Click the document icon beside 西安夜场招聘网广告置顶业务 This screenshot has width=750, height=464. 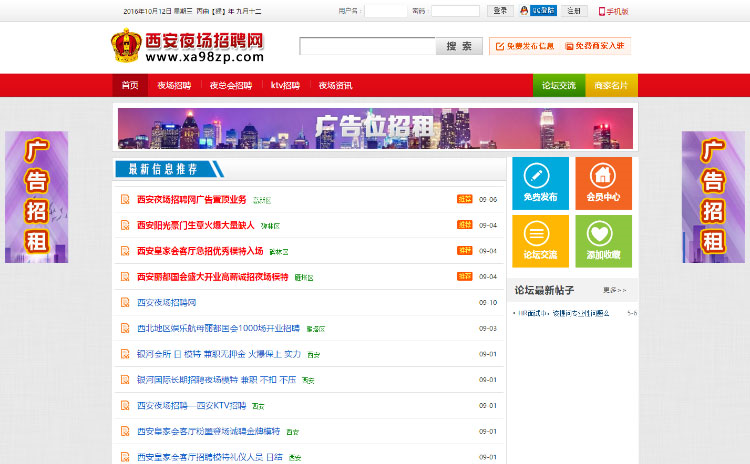tap(125, 199)
